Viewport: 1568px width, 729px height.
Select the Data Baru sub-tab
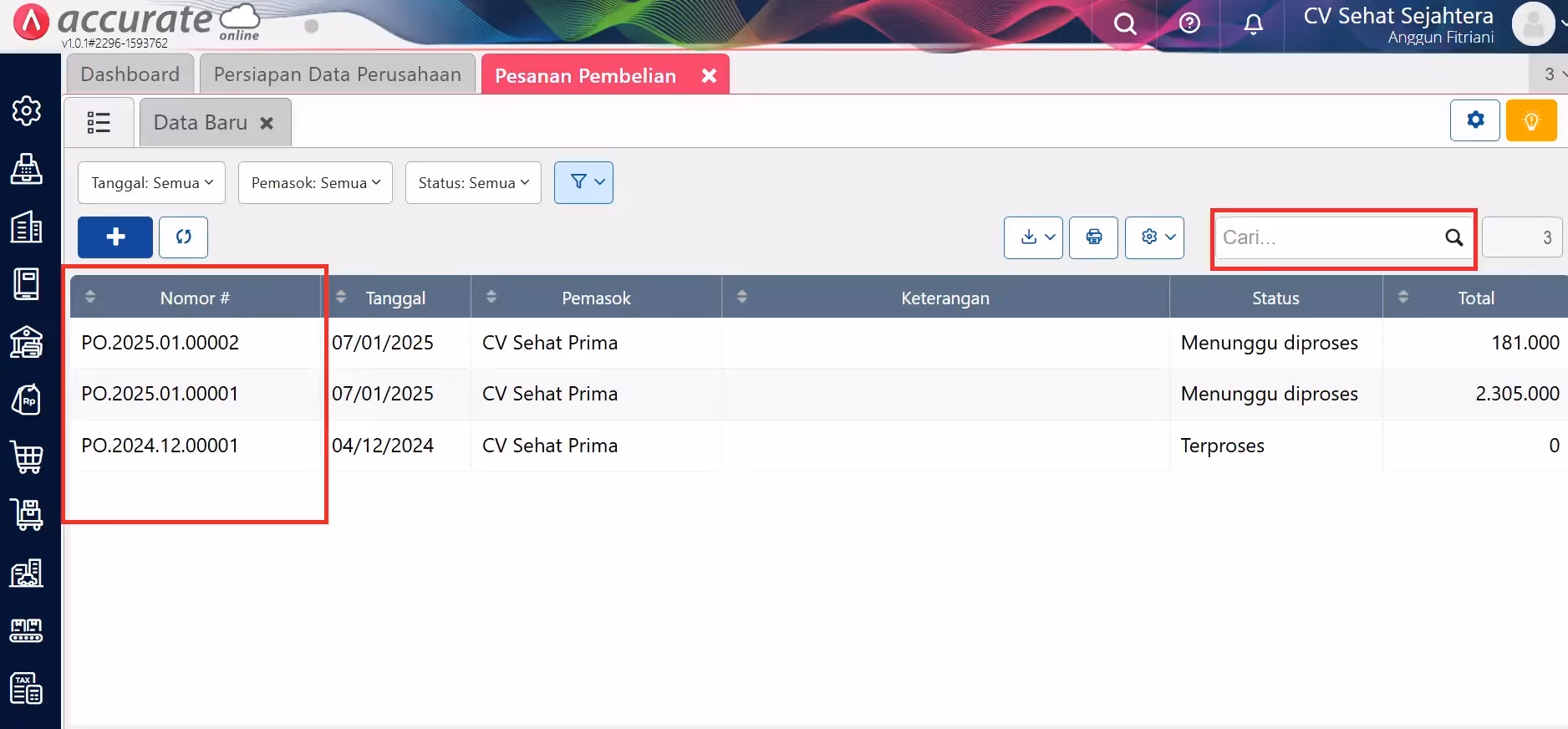(x=201, y=123)
